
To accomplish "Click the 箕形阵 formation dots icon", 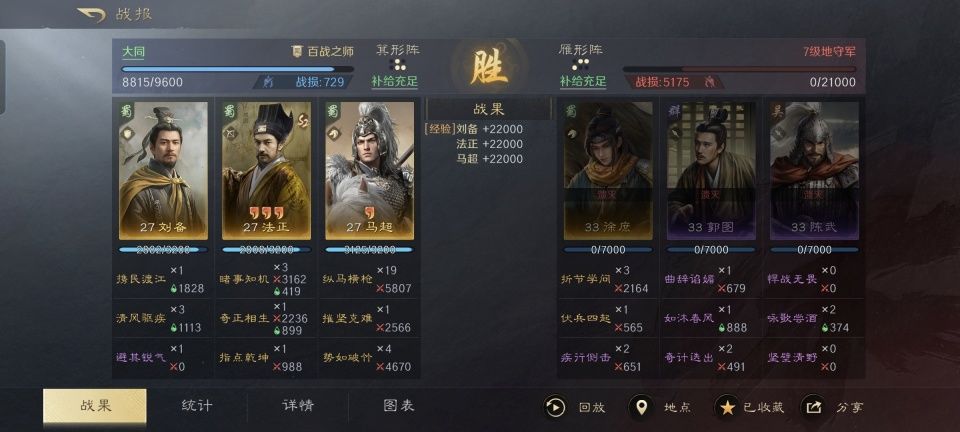I will 397,65.
